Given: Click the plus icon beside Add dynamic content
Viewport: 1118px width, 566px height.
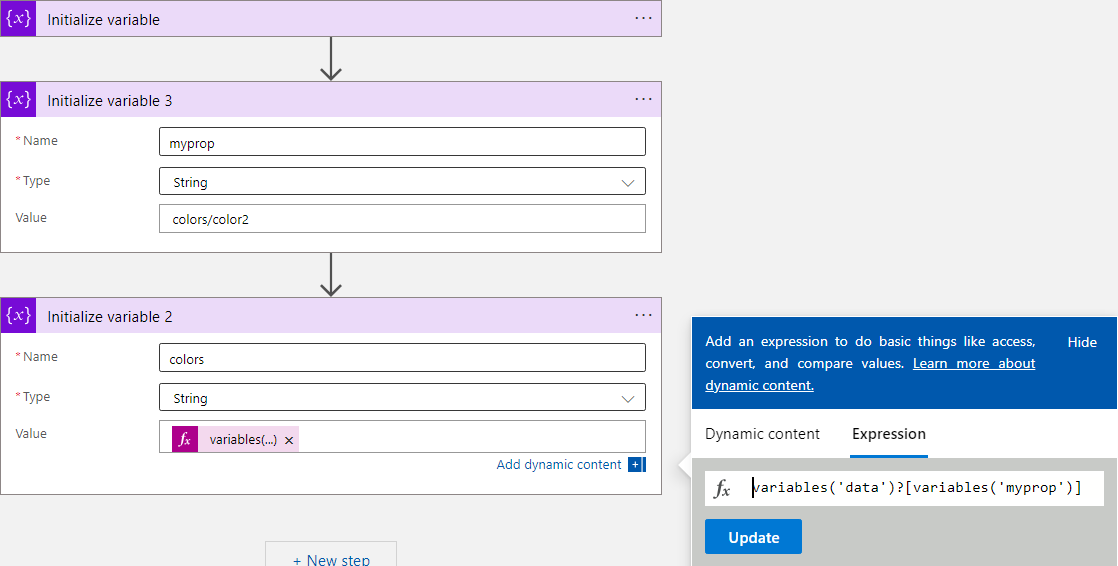Looking at the screenshot, I should coord(636,465).
